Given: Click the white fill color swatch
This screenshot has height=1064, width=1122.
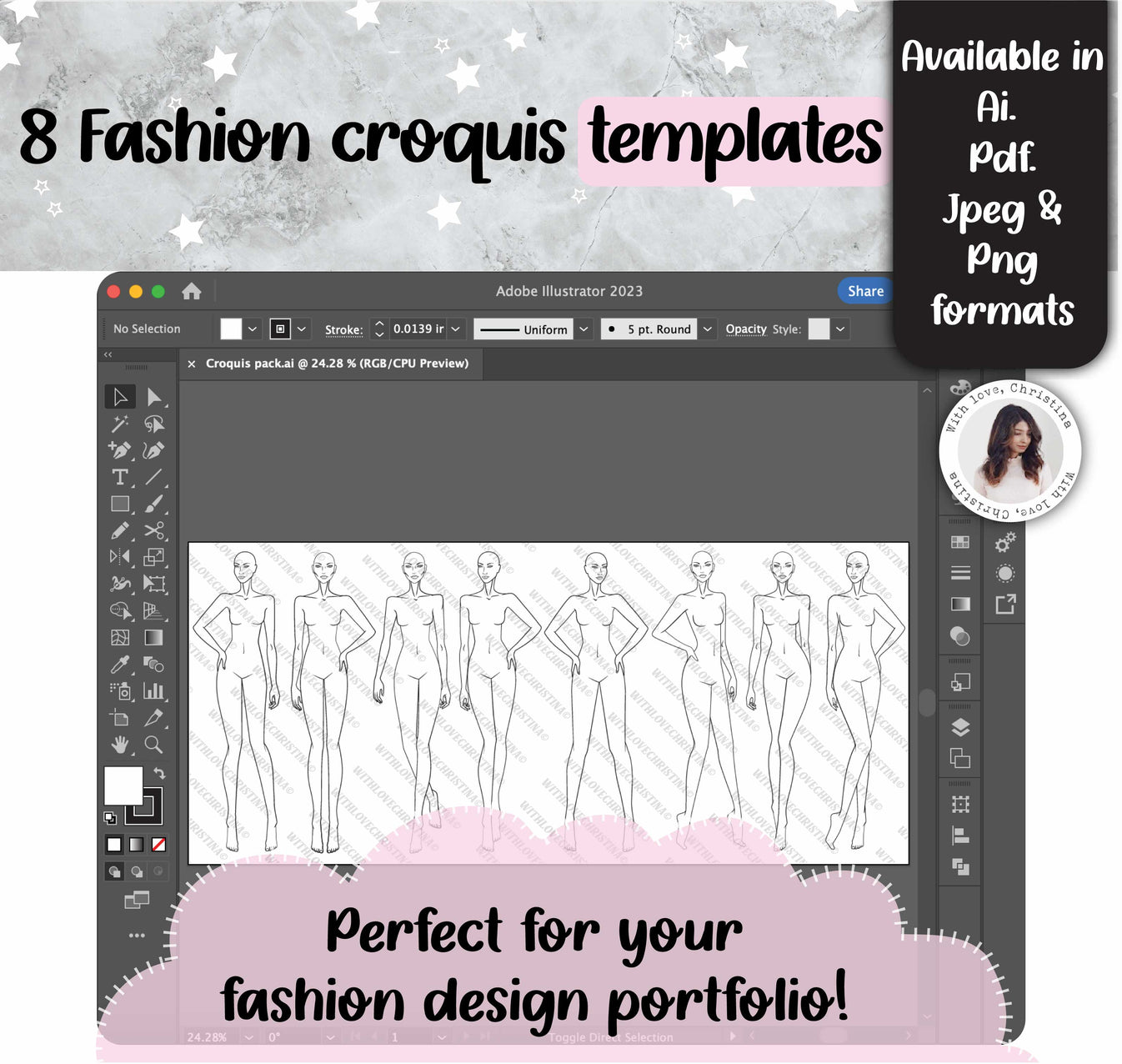Looking at the screenshot, I should pyautogui.click(x=123, y=787).
